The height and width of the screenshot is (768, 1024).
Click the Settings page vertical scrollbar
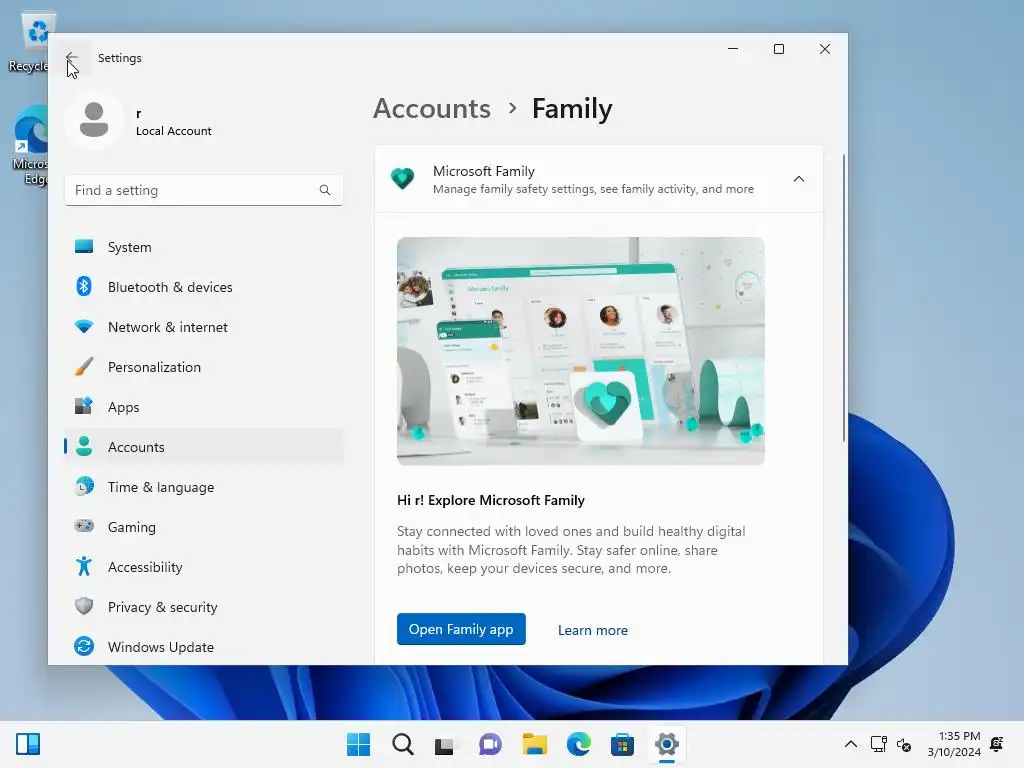coord(843,298)
